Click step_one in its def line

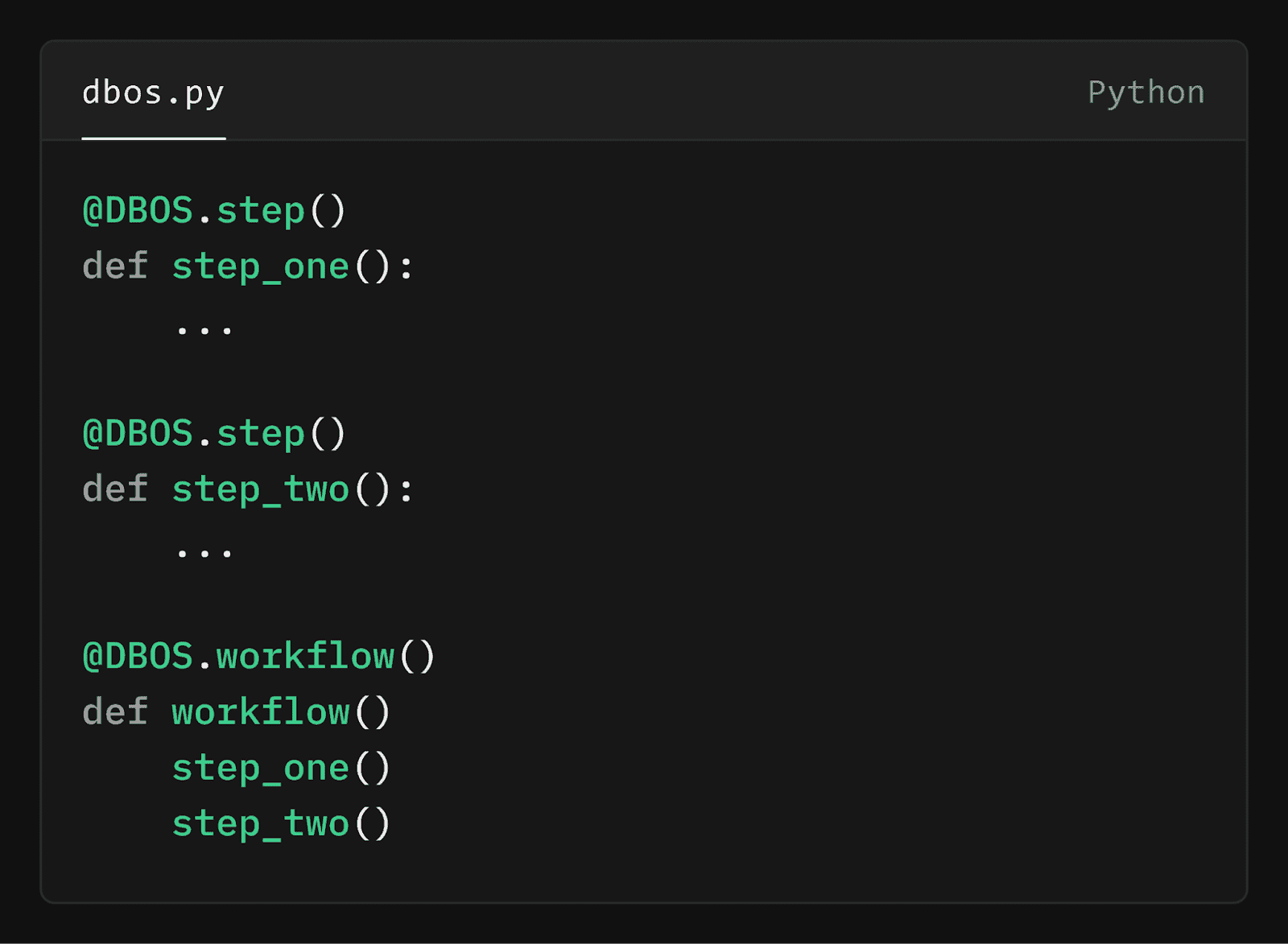260,266
